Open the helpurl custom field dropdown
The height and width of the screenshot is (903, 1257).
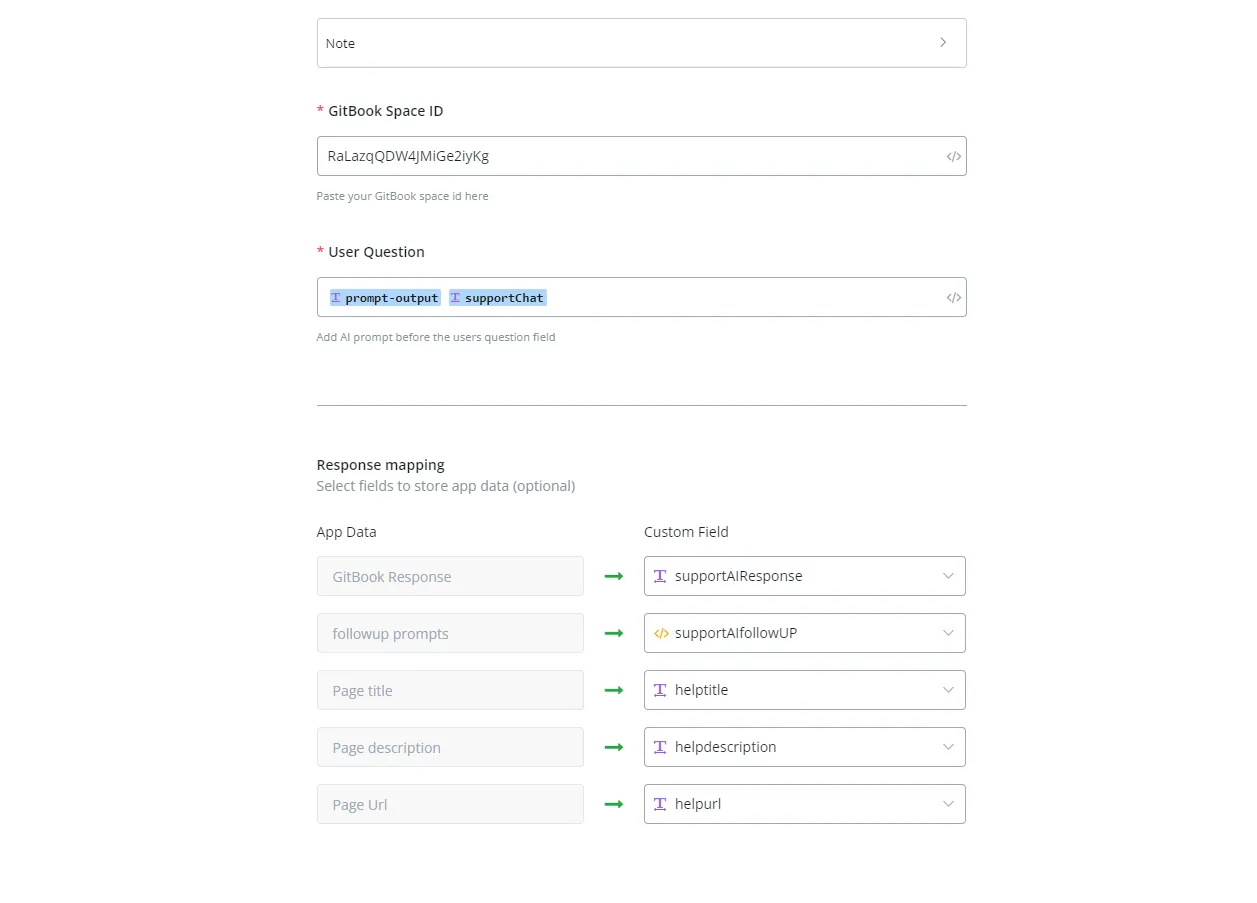click(x=805, y=804)
